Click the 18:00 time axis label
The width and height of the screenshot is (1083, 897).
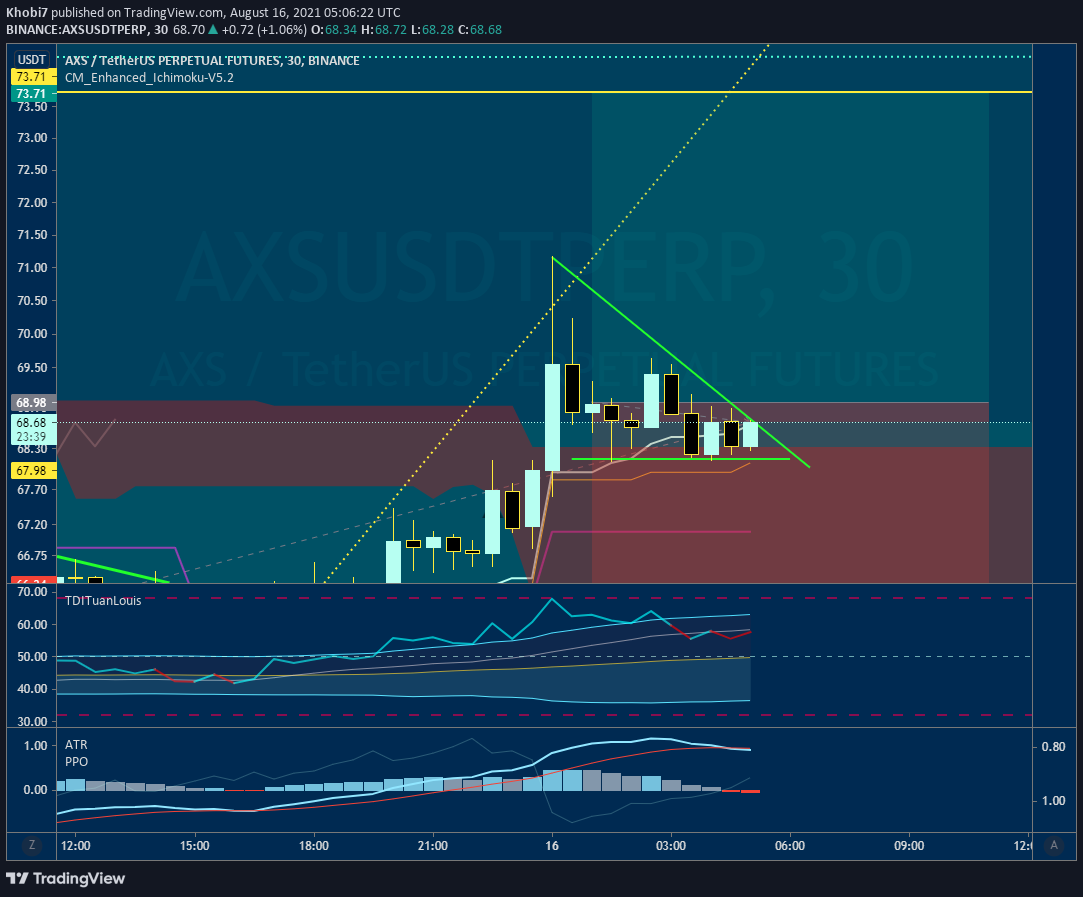314,845
